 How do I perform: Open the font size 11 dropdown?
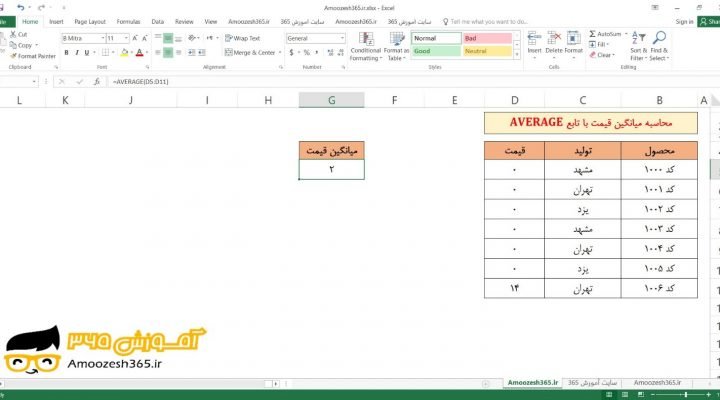pyautogui.click(x=126, y=38)
